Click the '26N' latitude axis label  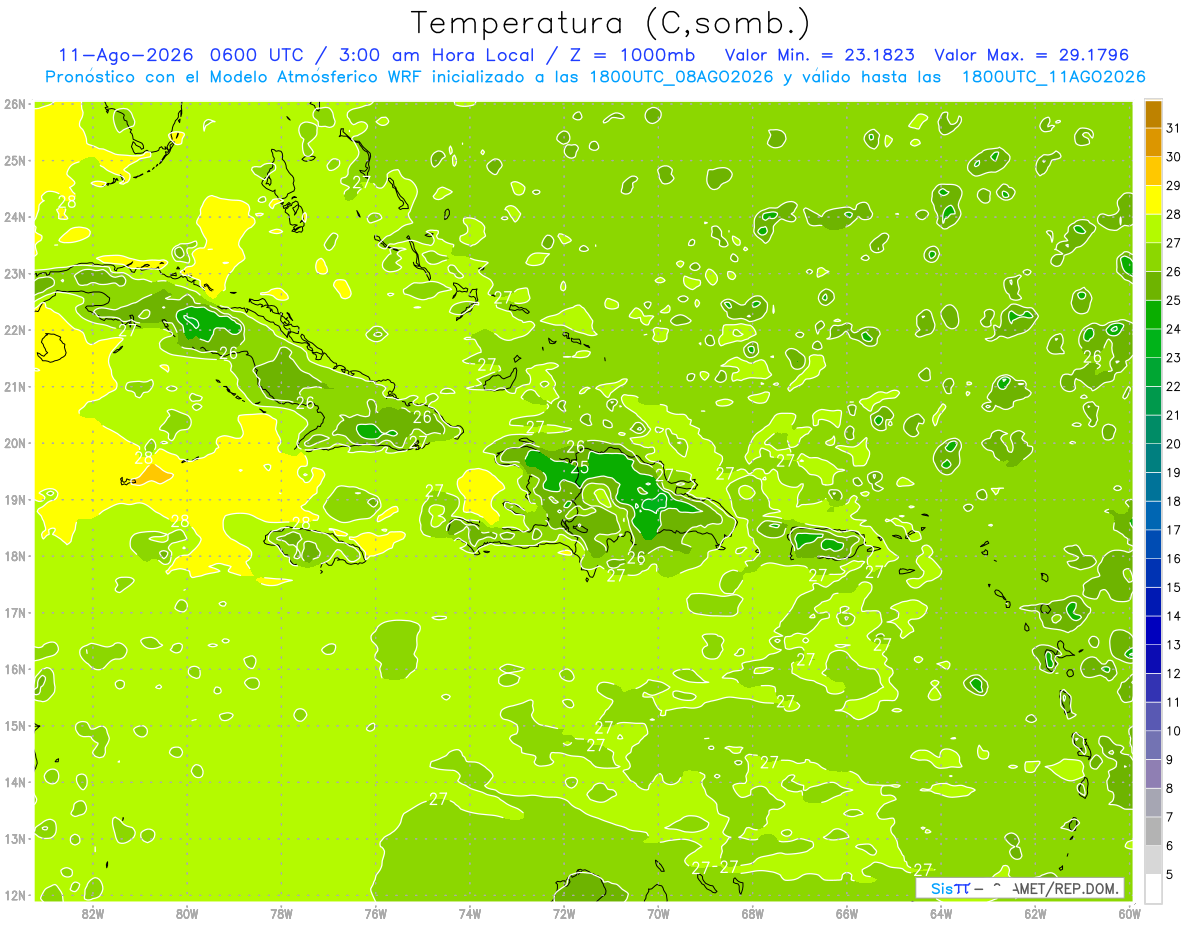pos(14,104)
